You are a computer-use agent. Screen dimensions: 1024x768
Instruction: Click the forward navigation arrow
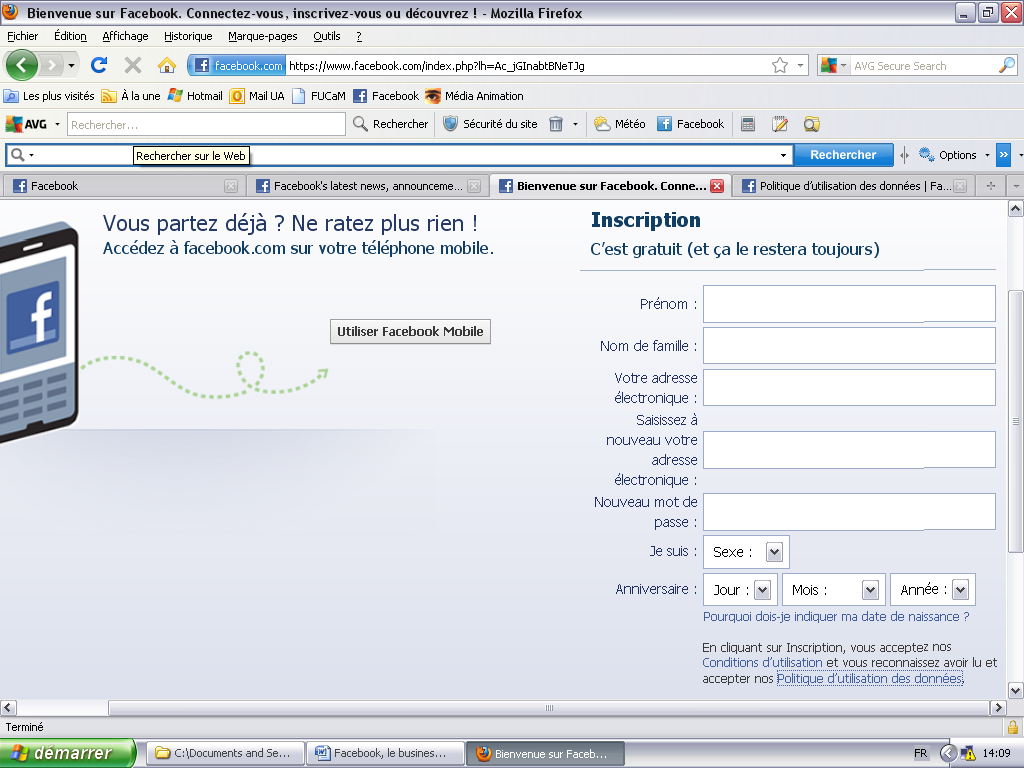(x=51, y=65)
